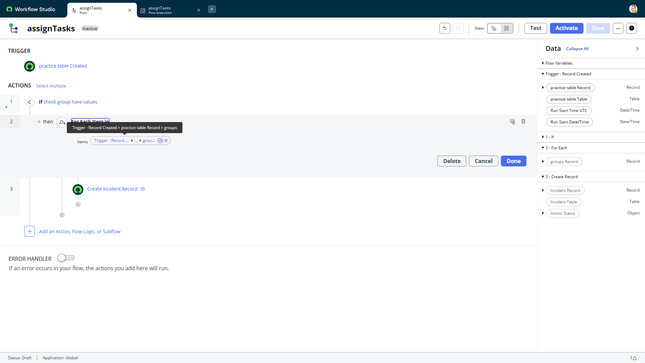Open the help icon in the toolbar
This screenshot has height=363, width=645.
pyautogui.click(x=632, y=28)
